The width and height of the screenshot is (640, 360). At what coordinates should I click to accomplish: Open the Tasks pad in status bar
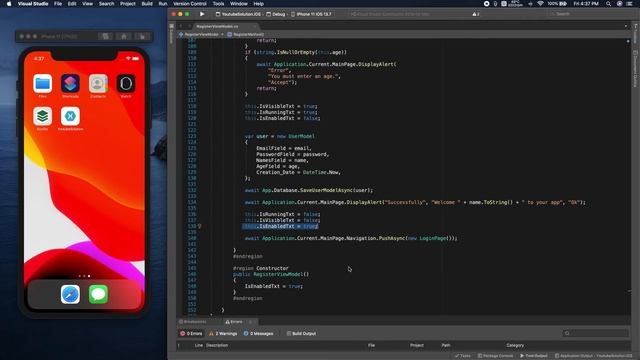(462, 356)
